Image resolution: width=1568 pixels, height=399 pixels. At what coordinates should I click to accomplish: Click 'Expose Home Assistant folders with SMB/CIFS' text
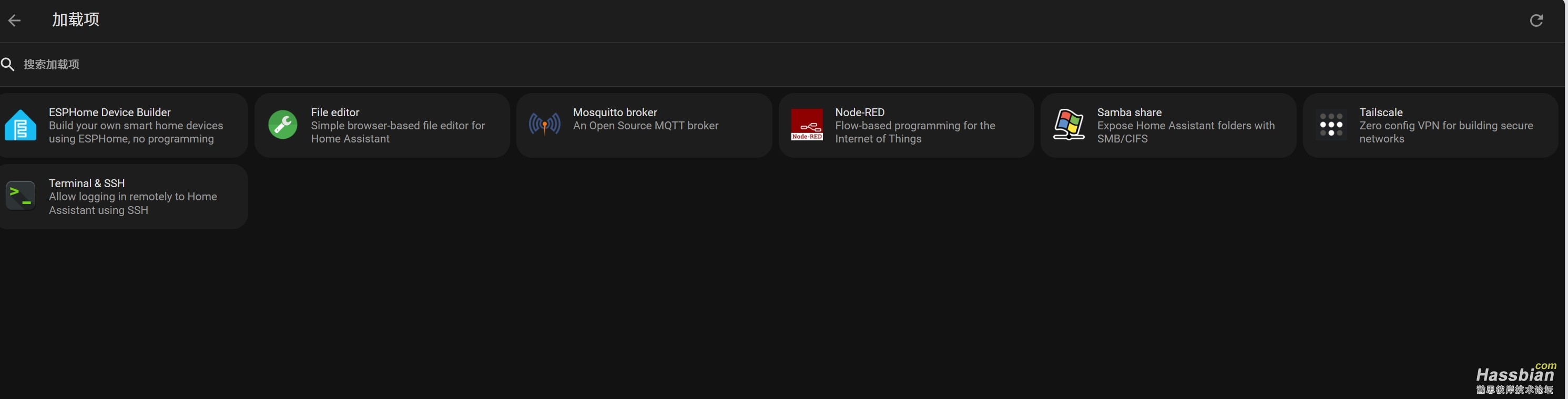tap(1186, 132)
